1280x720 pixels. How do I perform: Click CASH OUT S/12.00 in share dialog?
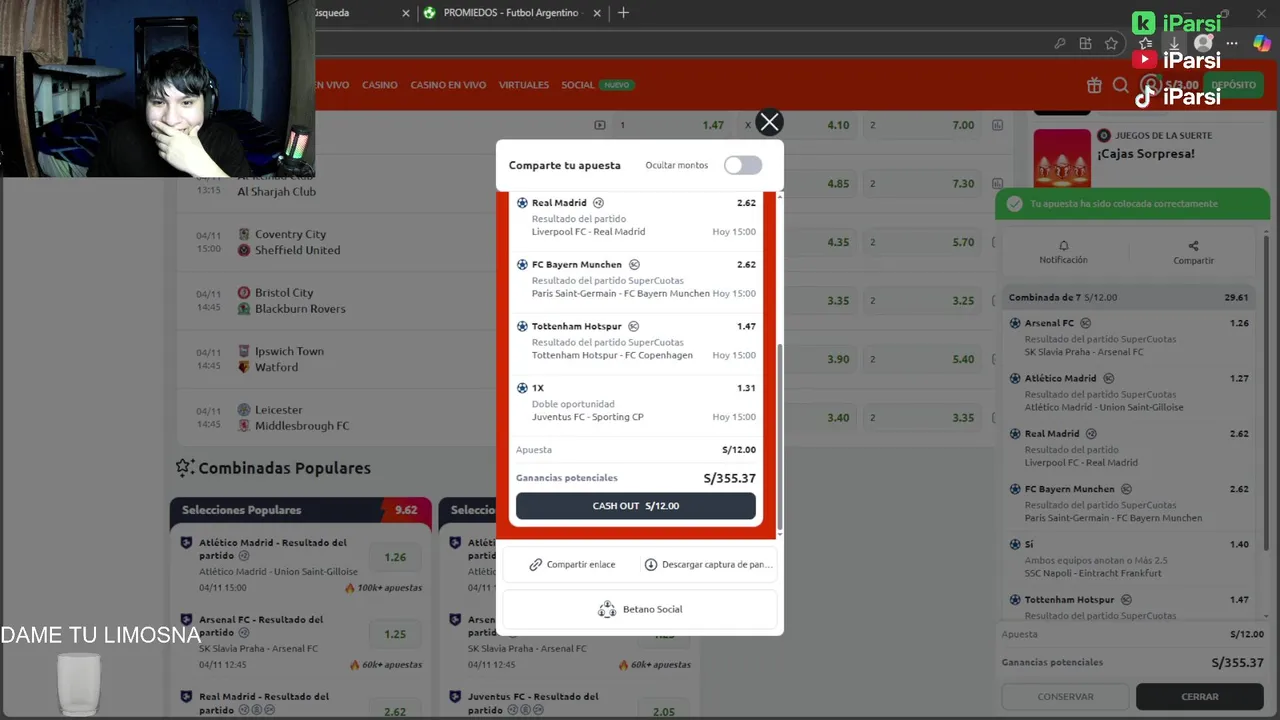636,506
